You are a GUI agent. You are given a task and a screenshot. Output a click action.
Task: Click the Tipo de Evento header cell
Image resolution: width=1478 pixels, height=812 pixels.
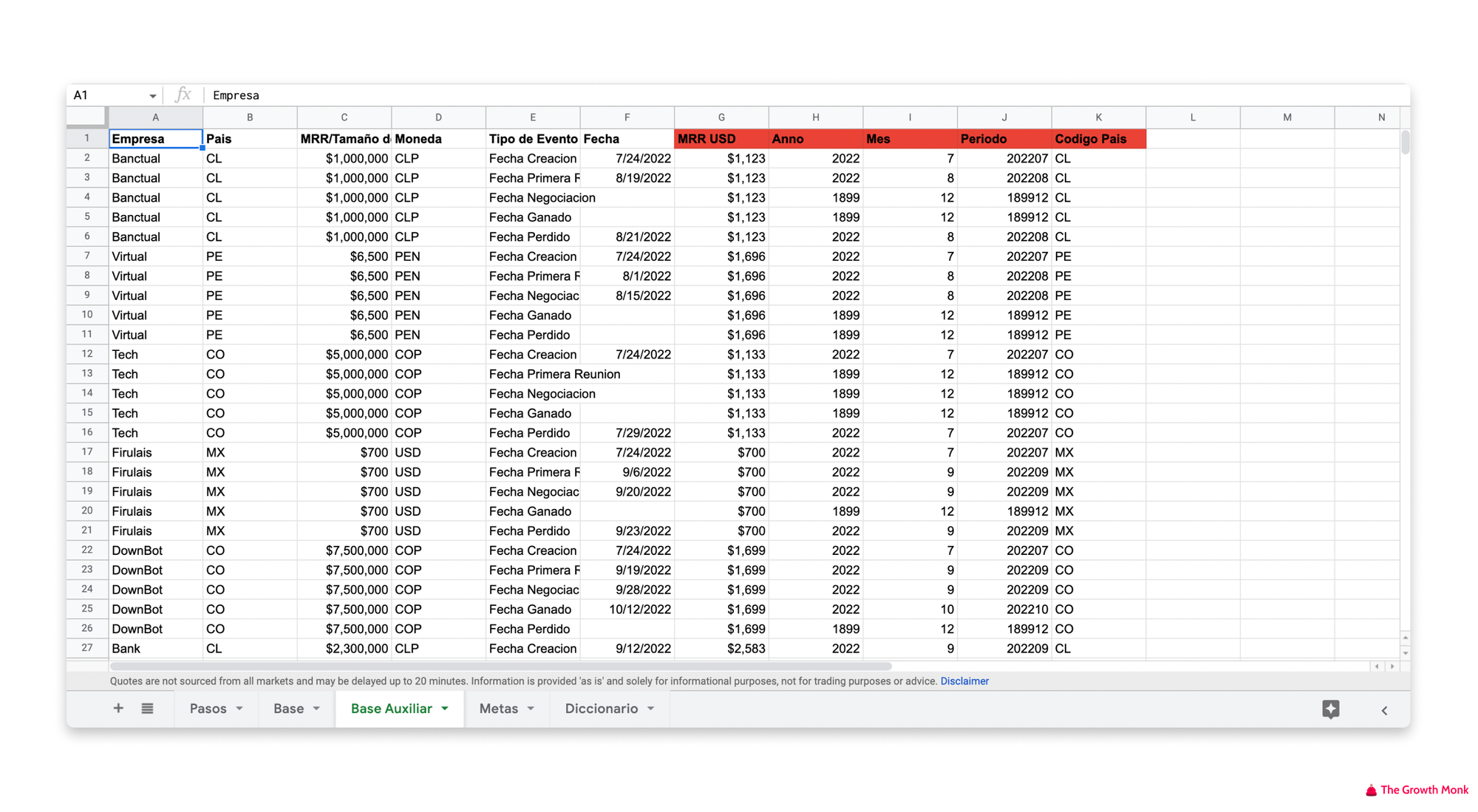point(533,139)
